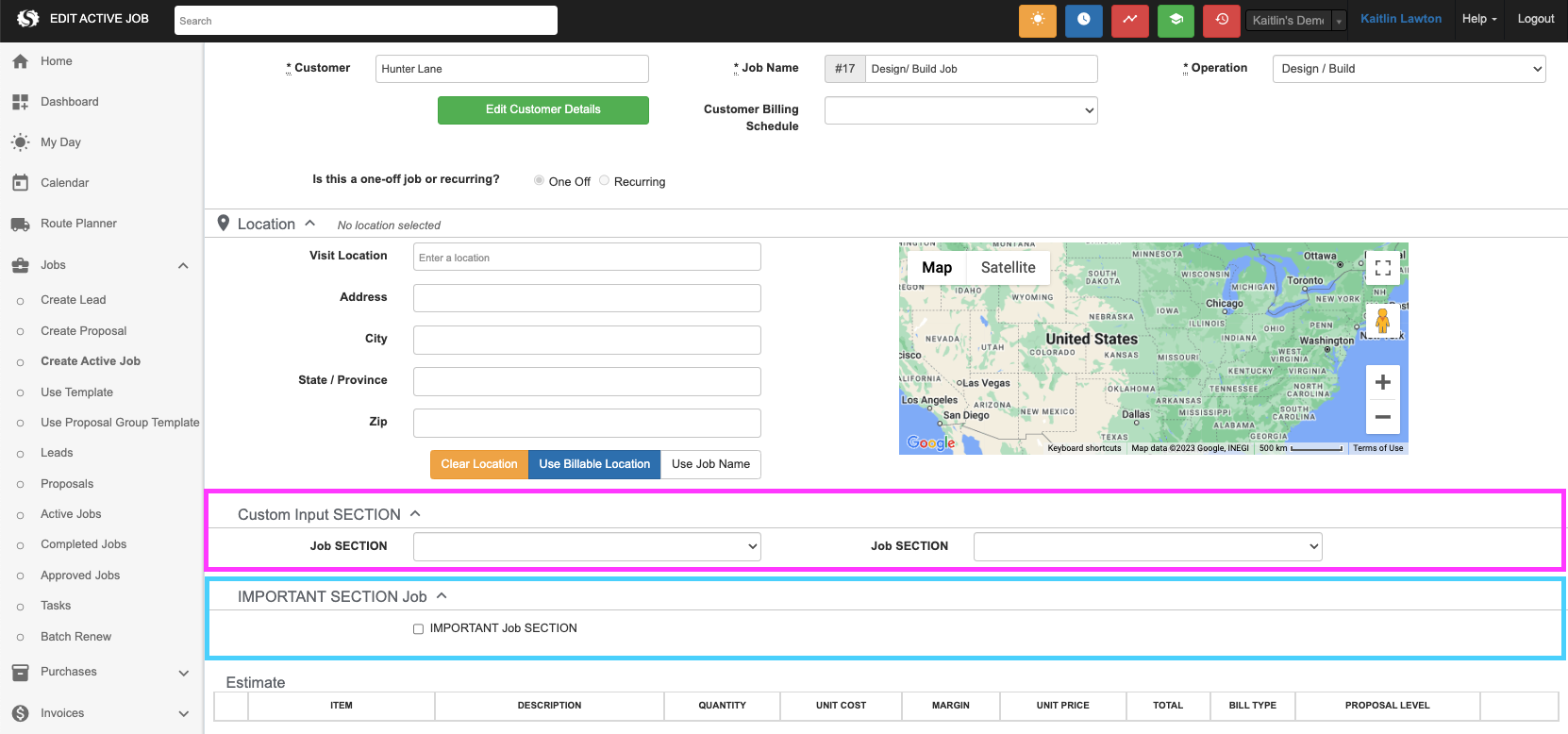Select the One Off radio button
1568x734 pixels.
(539, 180)
